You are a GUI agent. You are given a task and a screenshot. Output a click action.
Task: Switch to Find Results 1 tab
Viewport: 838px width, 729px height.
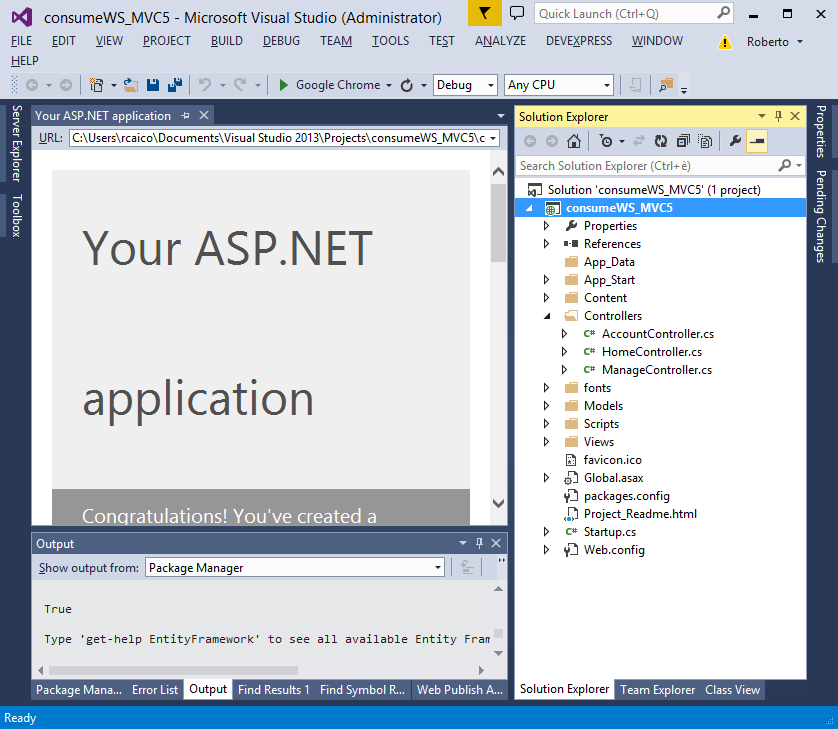274,689
